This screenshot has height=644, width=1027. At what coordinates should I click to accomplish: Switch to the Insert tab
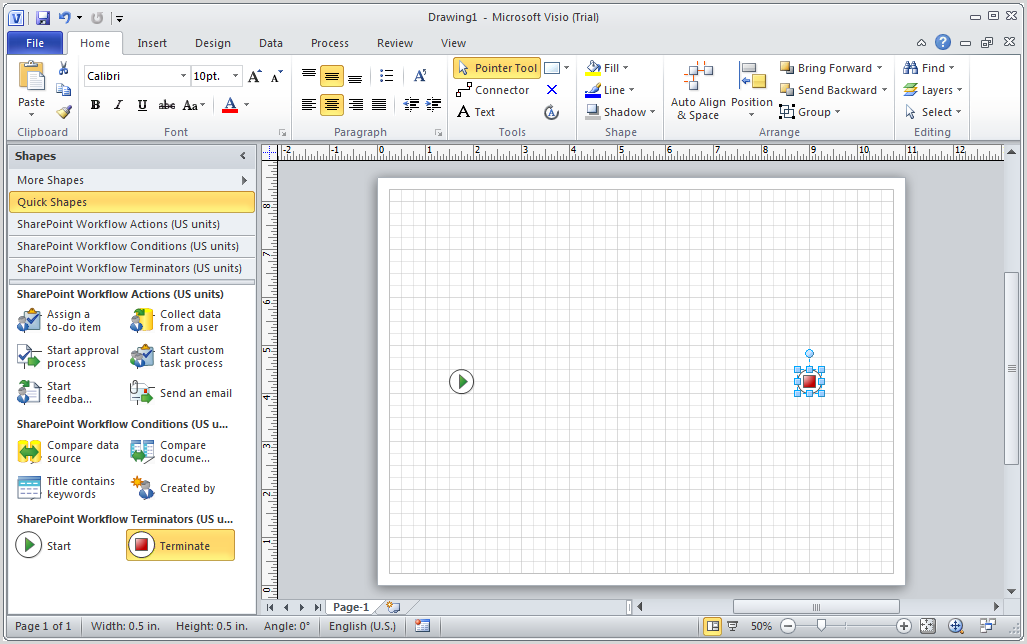pyautogui.click(x=152, y=43)
